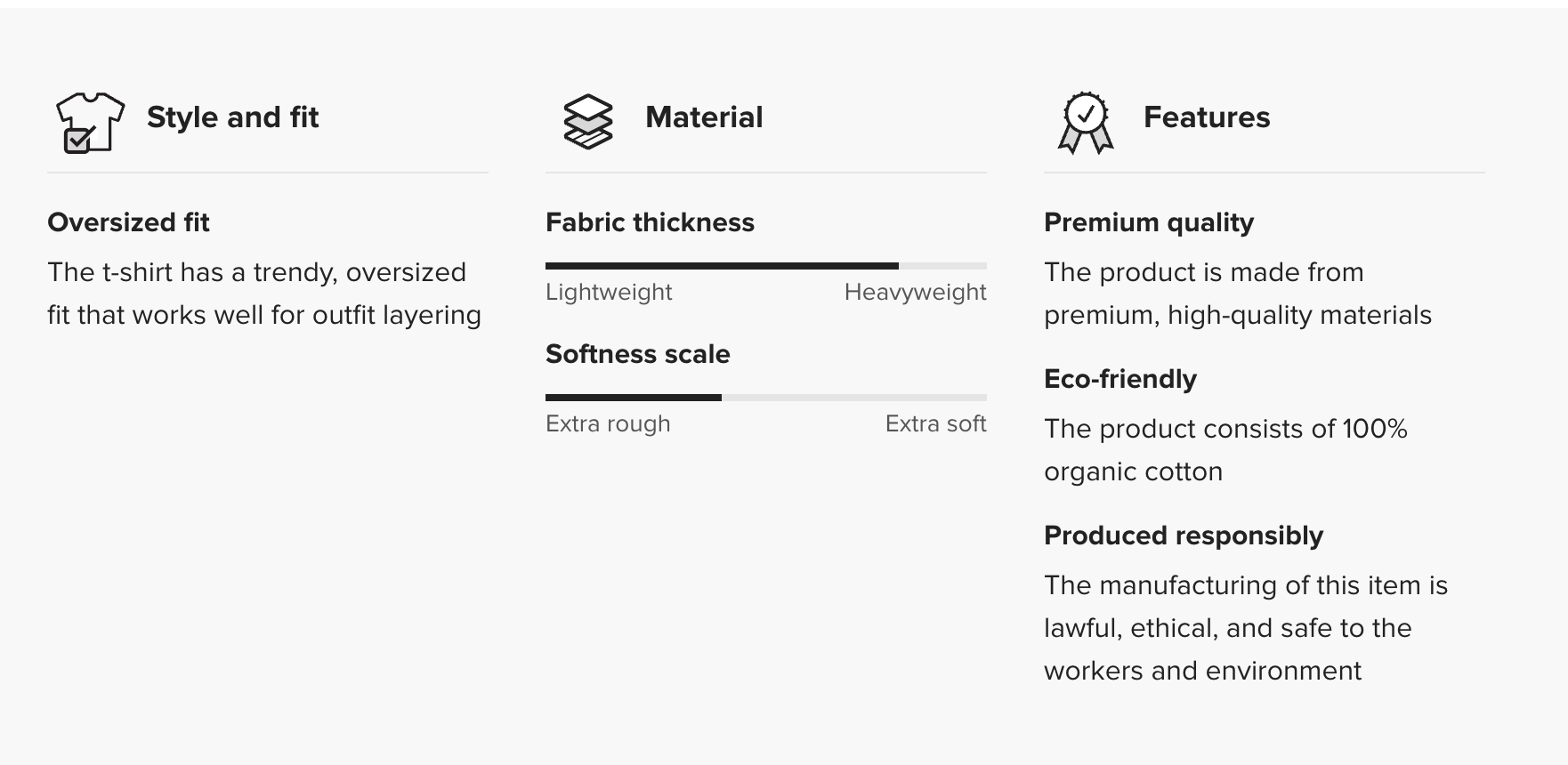Click the Eco-friendly subheading

[1119, 379]
